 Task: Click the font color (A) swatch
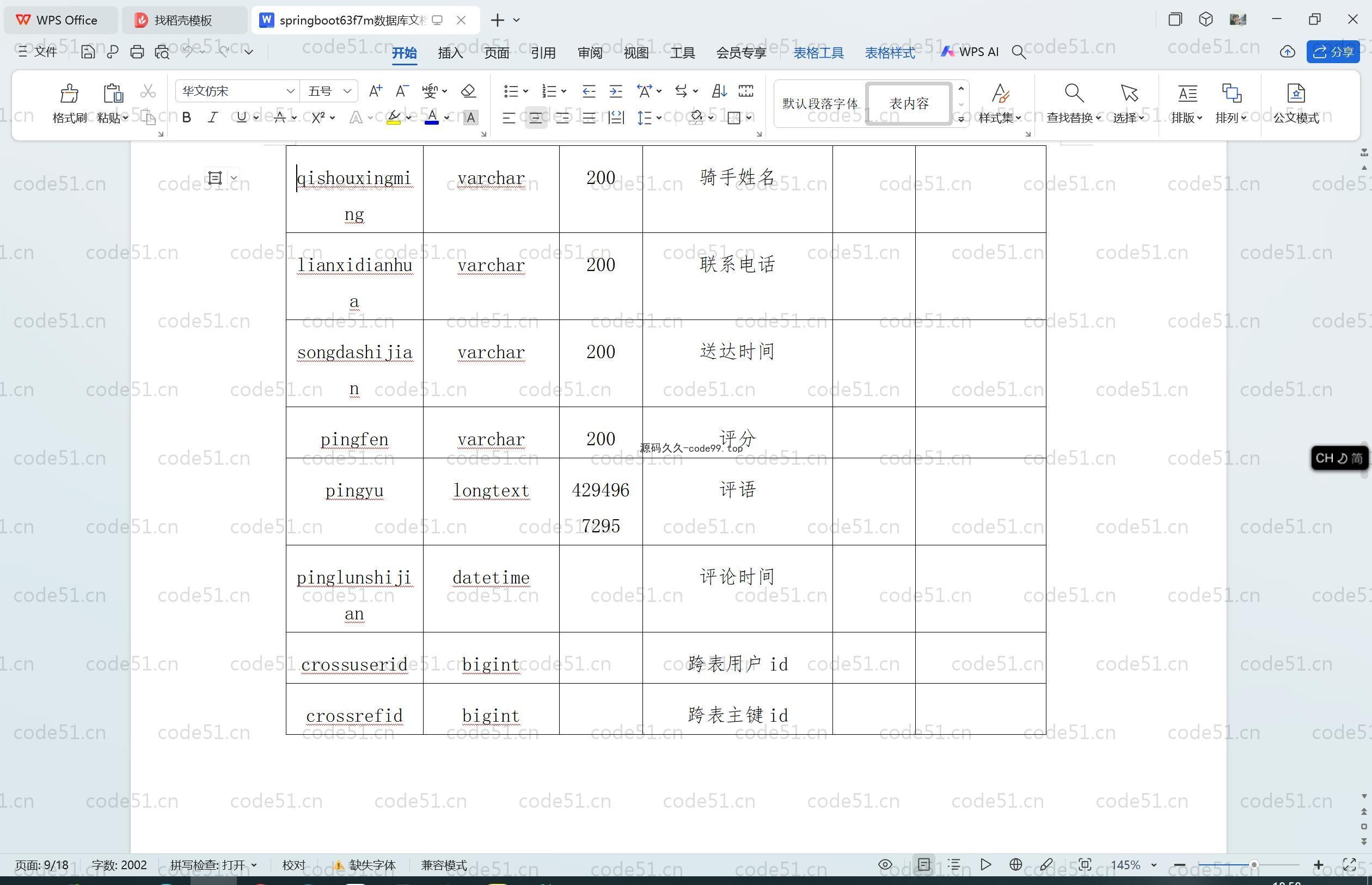tap(432, 118)
